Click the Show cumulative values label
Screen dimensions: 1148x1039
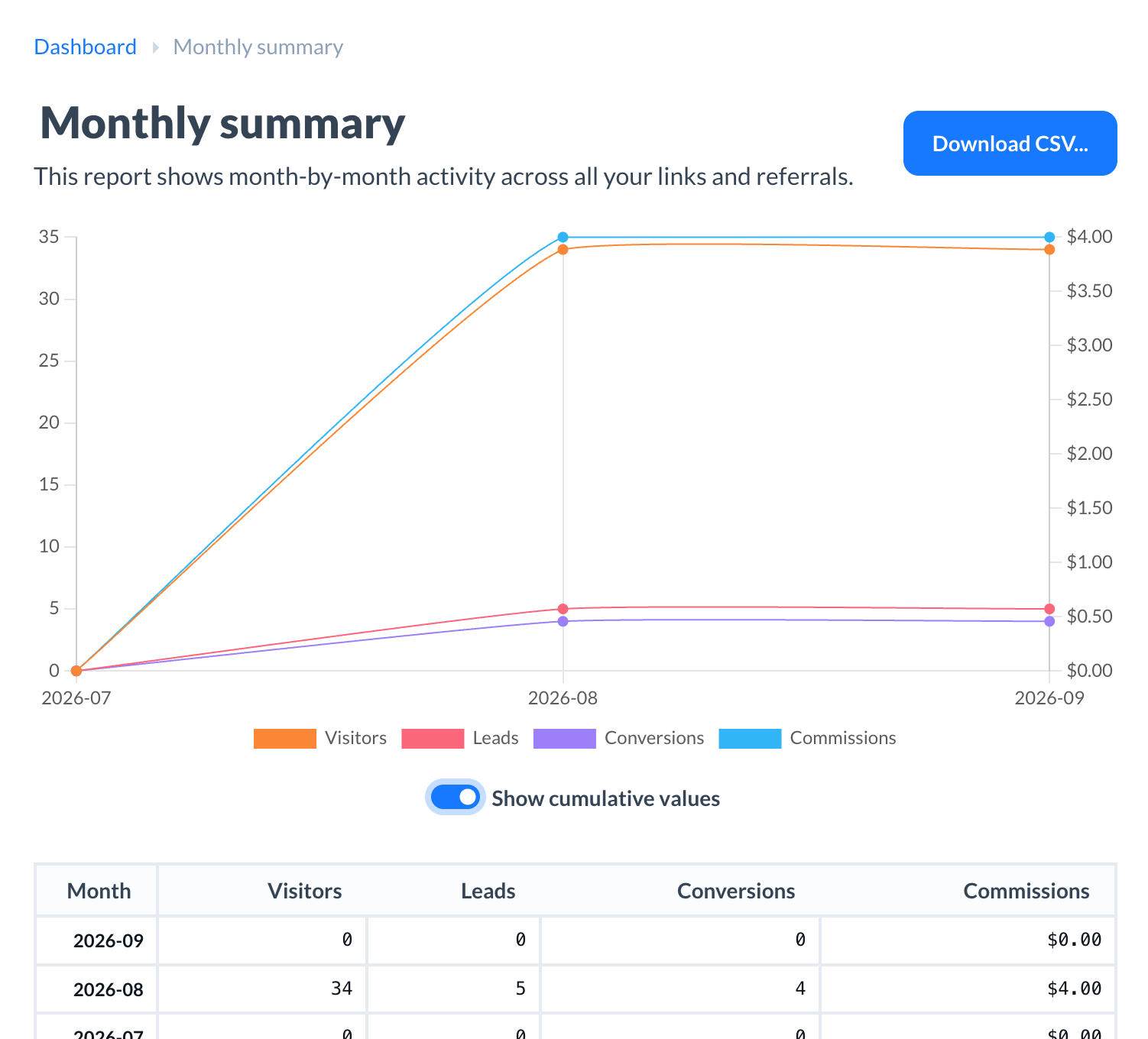click(x=605, y=798)
